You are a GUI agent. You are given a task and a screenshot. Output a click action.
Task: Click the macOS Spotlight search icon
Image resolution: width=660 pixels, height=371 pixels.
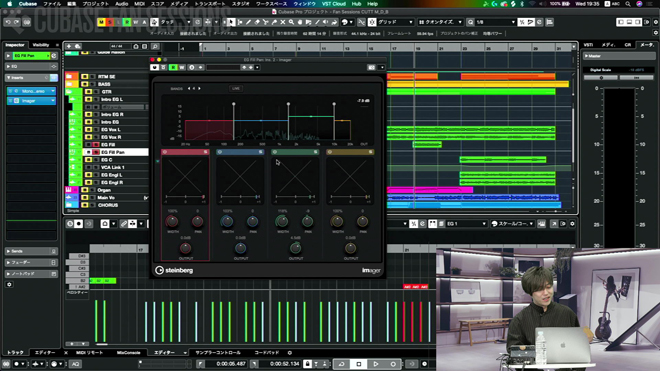coord(628,4)
